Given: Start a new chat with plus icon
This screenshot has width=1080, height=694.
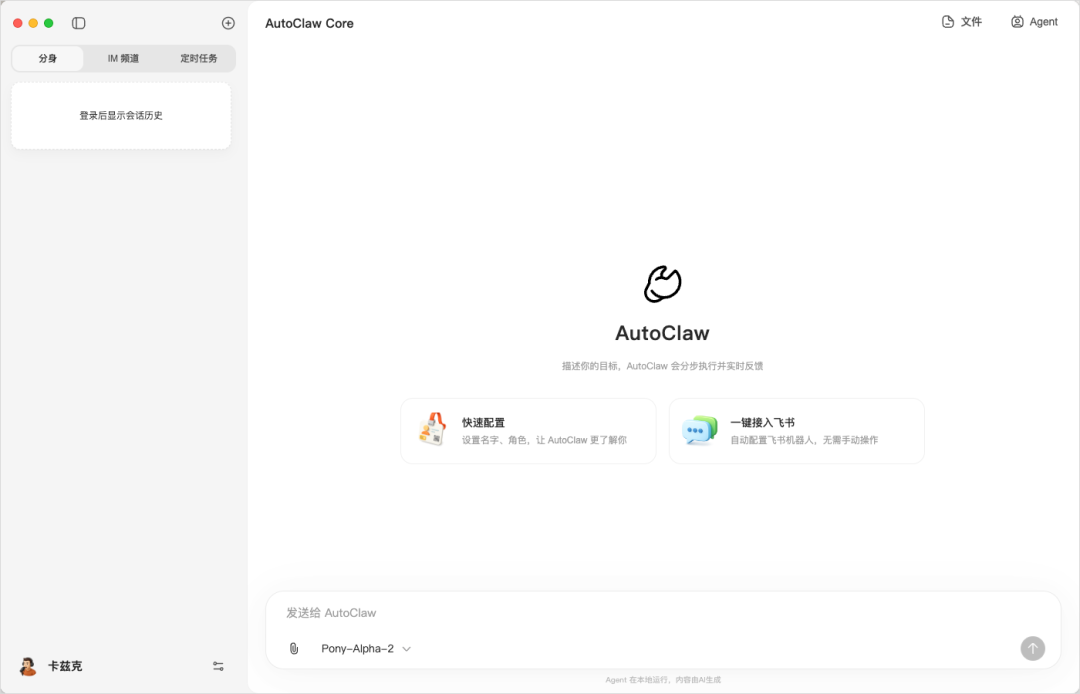Looking at the screenshot, I should point(228,23).
